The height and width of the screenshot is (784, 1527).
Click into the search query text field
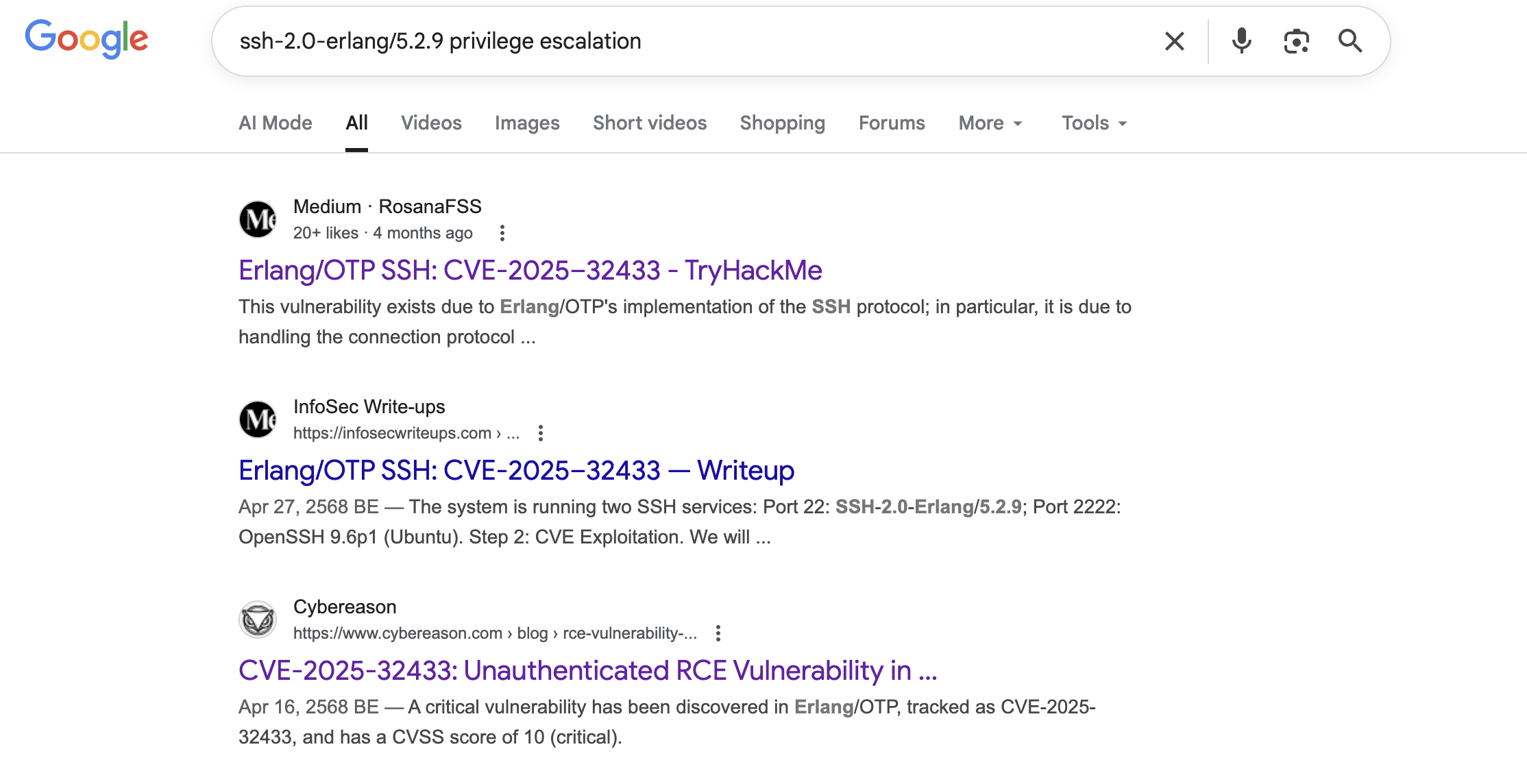click(x=685, y=41)
